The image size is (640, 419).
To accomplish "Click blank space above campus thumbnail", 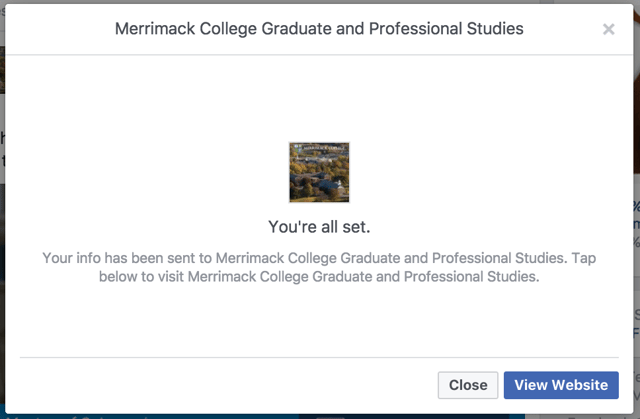I will pos(319,100).
